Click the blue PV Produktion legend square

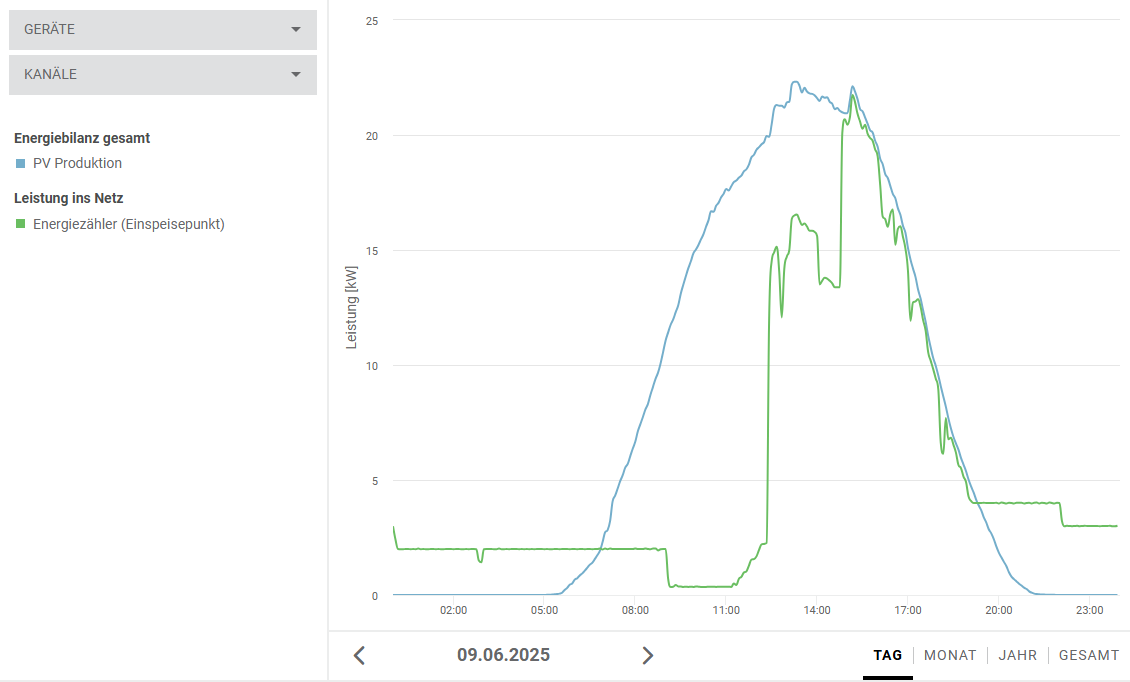20,163
